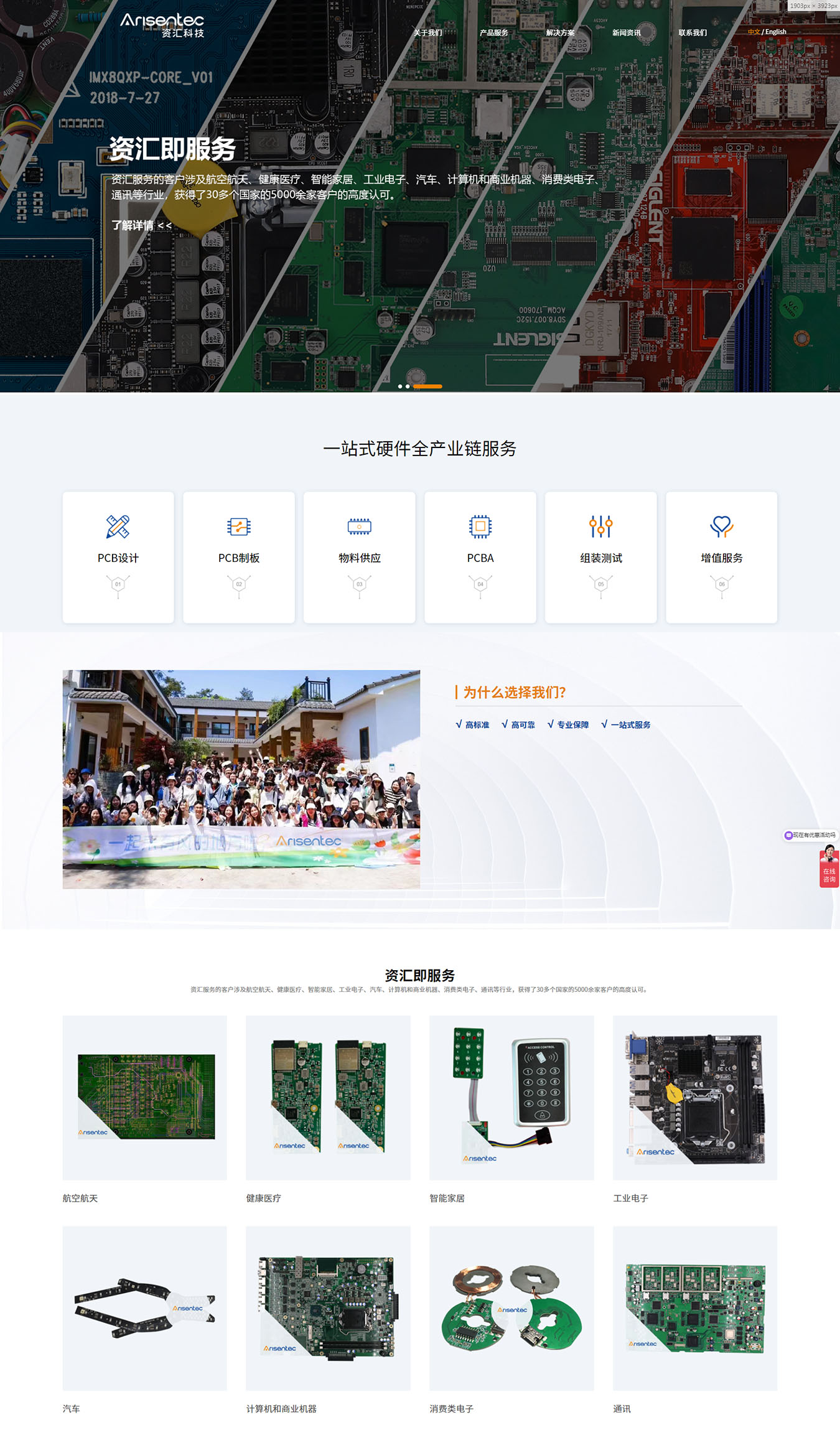
Task: Click the PCBA chip icon
Action: click(480, 526)
